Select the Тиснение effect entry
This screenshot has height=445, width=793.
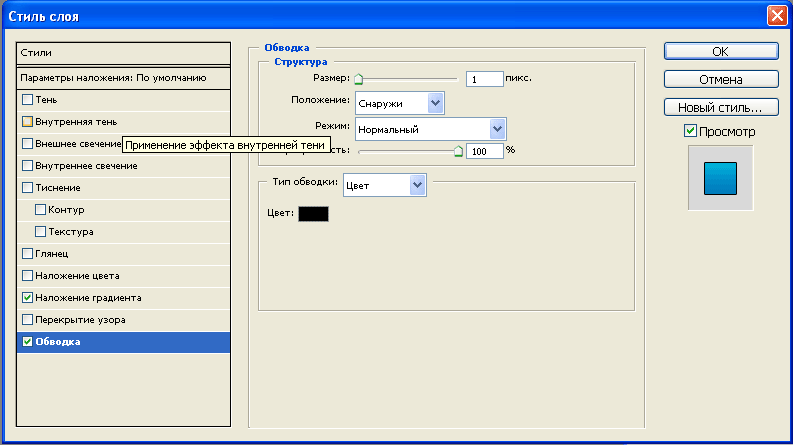click(x=58, y=188)
